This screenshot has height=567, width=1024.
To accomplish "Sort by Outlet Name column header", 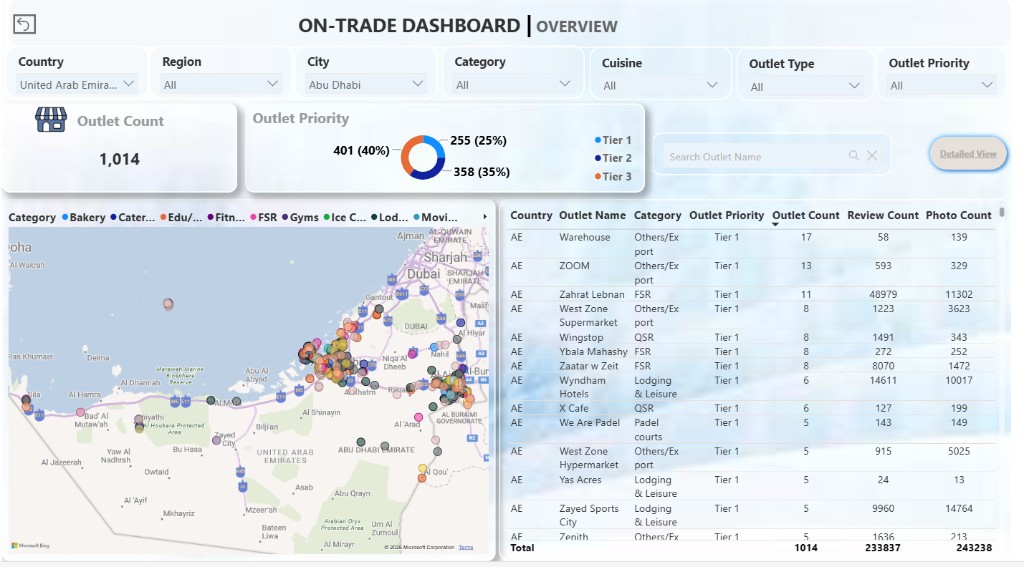I will point(592,215).
